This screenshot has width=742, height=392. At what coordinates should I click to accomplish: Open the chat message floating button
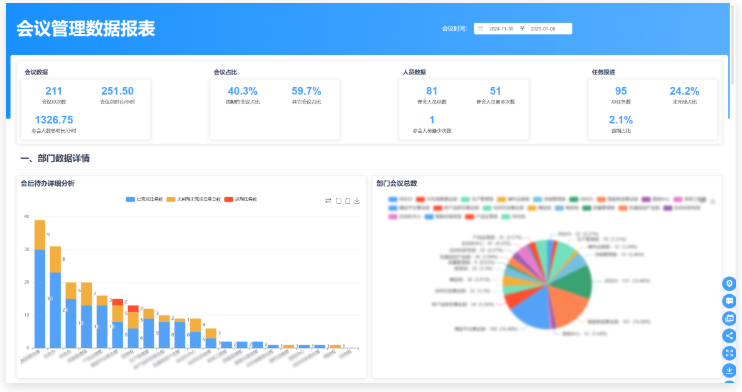729,301
